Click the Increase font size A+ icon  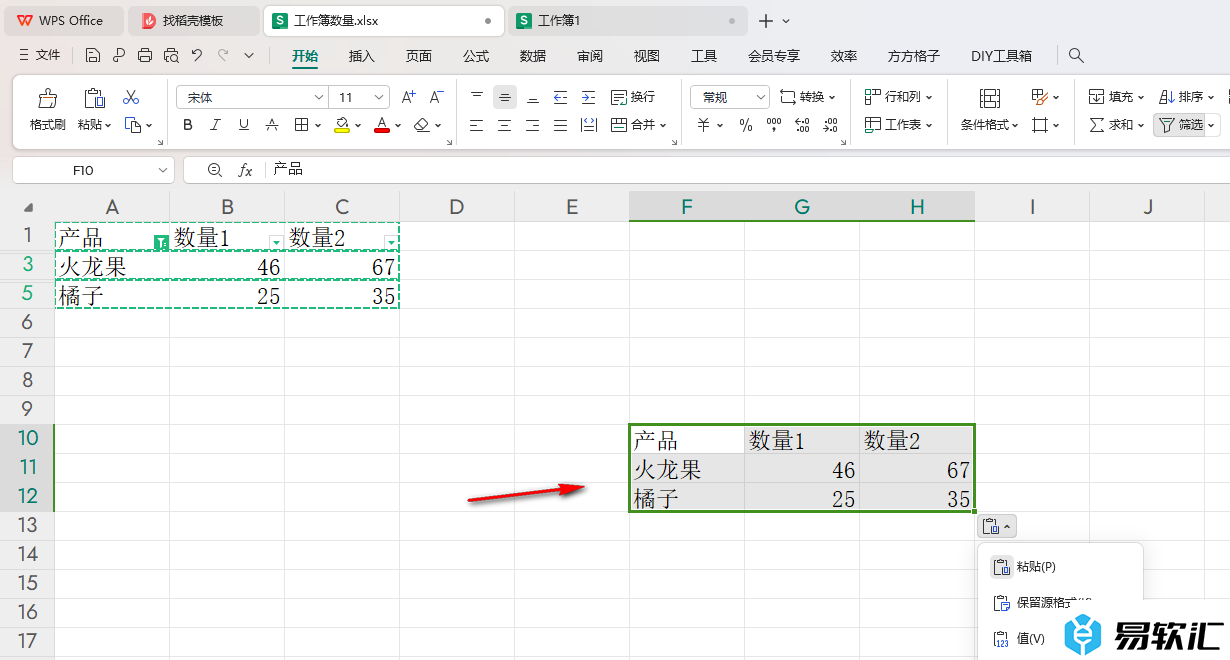(408, 97)
